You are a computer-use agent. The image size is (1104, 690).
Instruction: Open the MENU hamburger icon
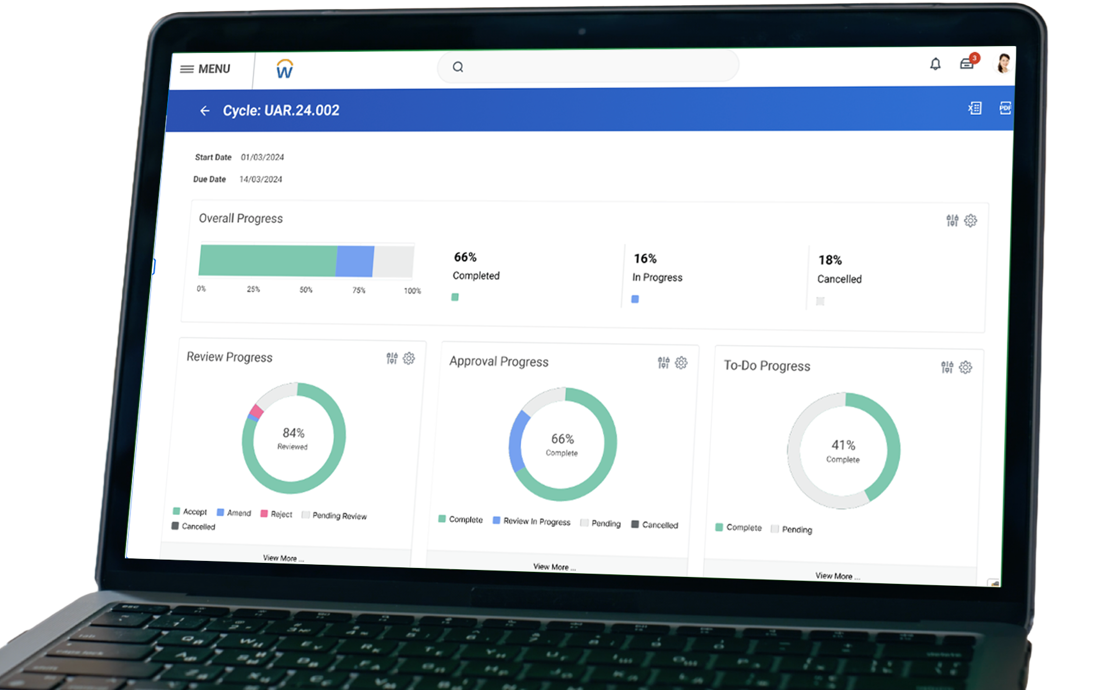(187, 69)
